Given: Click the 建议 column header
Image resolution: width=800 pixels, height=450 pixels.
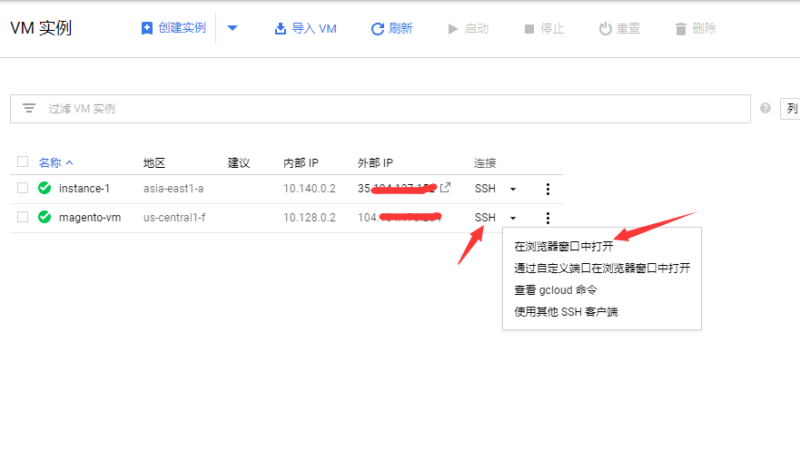Looking at the screenshot, I should 238,163.
